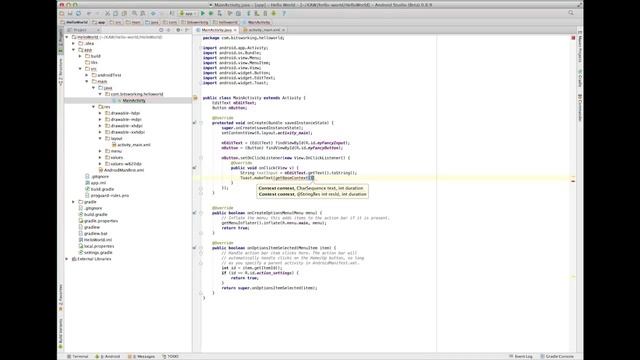Select settings.gradle file in tree

pos(98,253)
